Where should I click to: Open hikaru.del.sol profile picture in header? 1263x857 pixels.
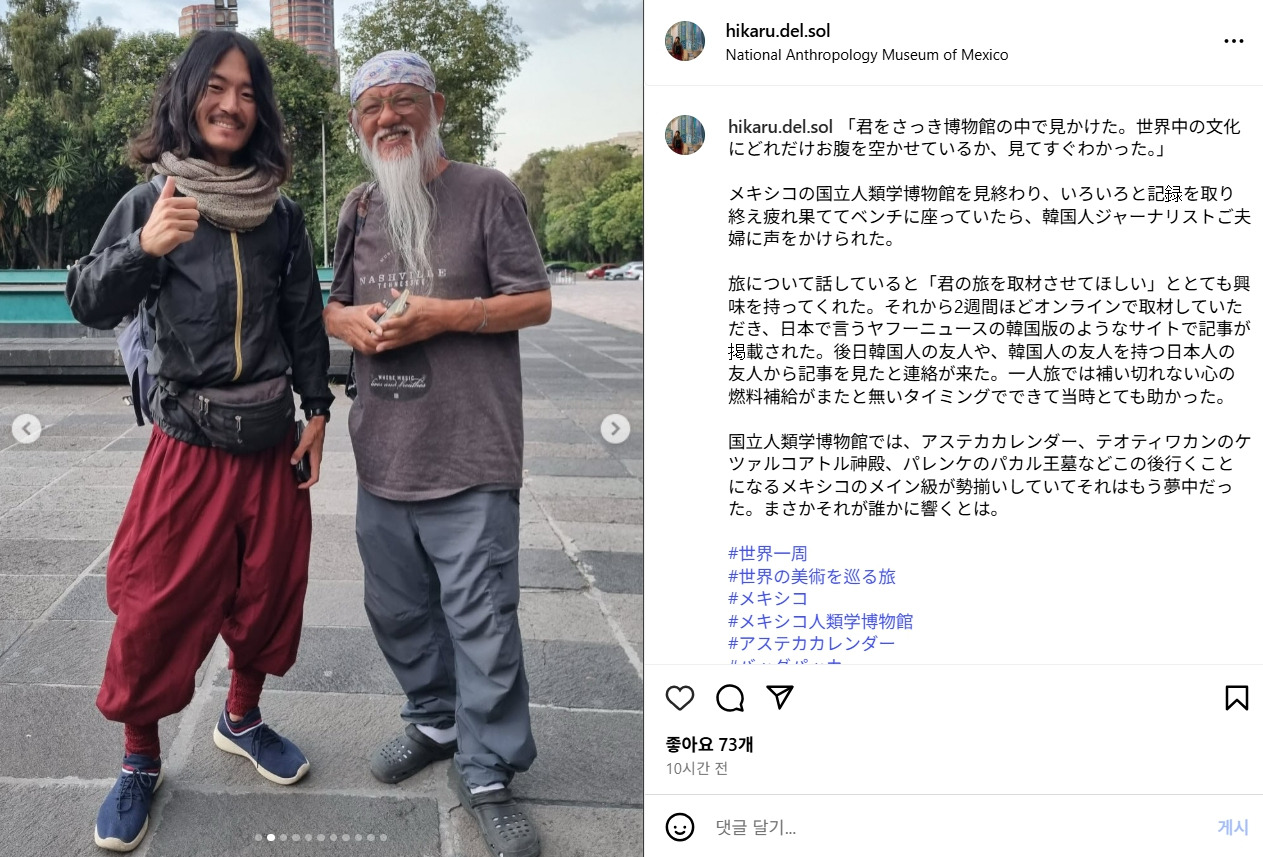point(685,41)
